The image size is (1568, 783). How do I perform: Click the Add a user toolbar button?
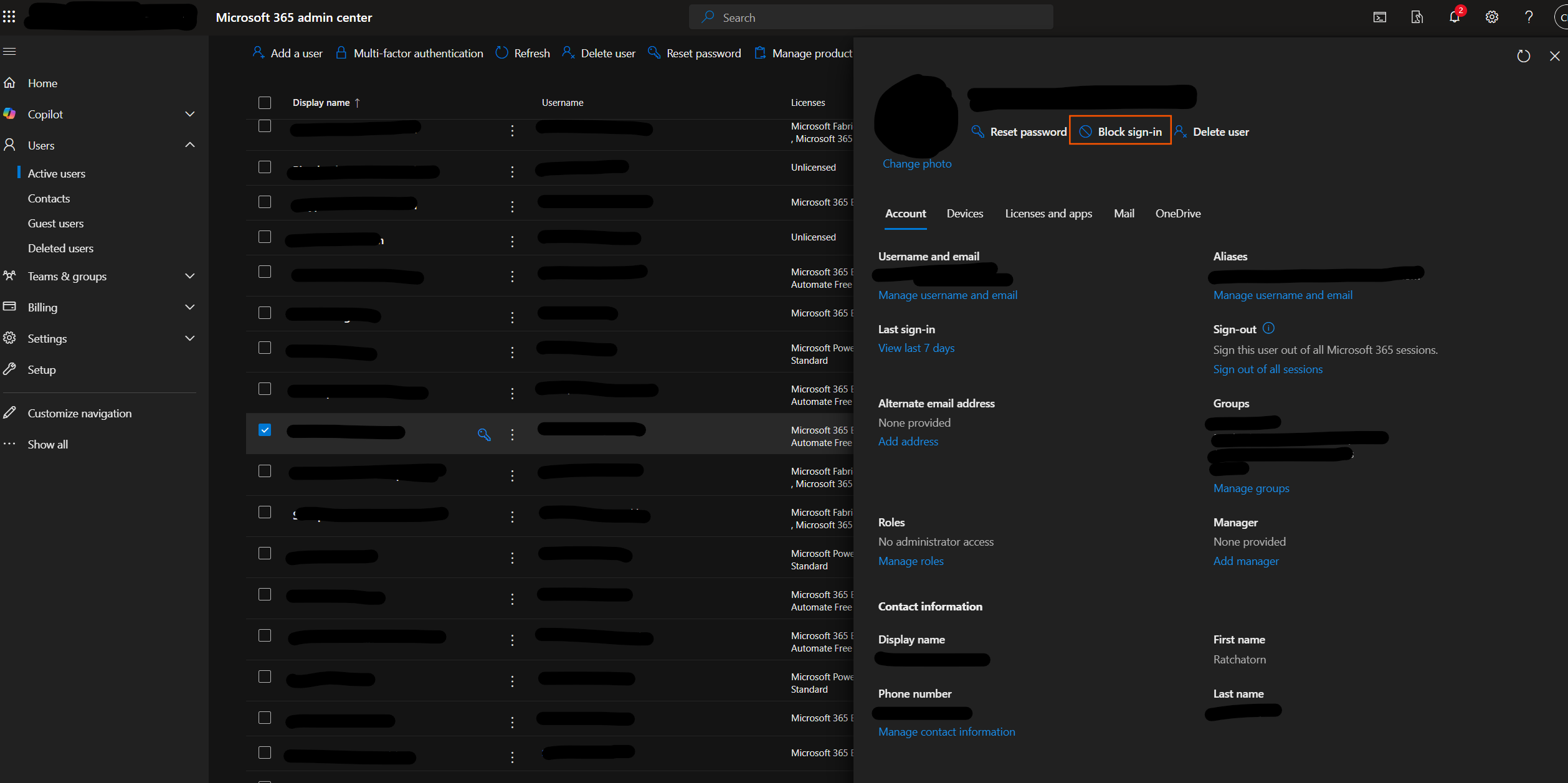point(287,53)
